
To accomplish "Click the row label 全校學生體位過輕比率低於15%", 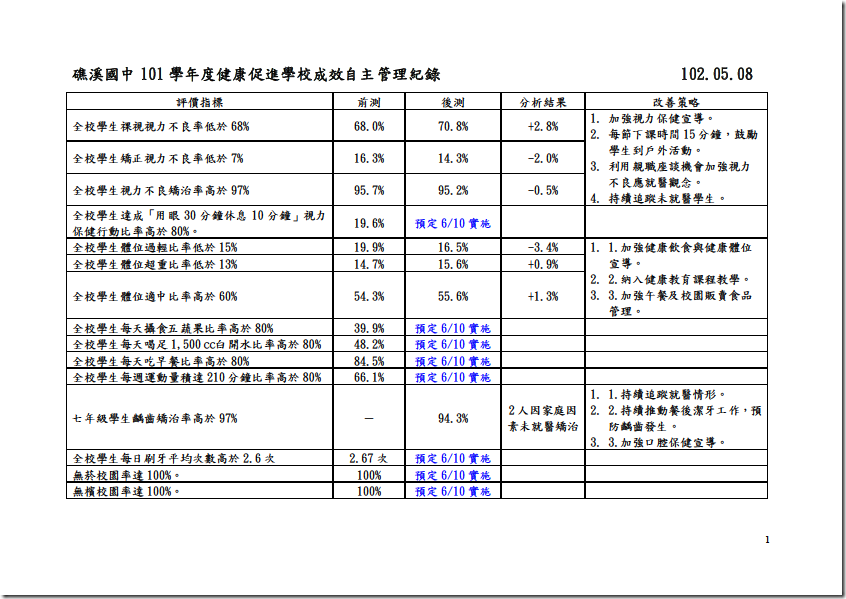I will (155, 247).
